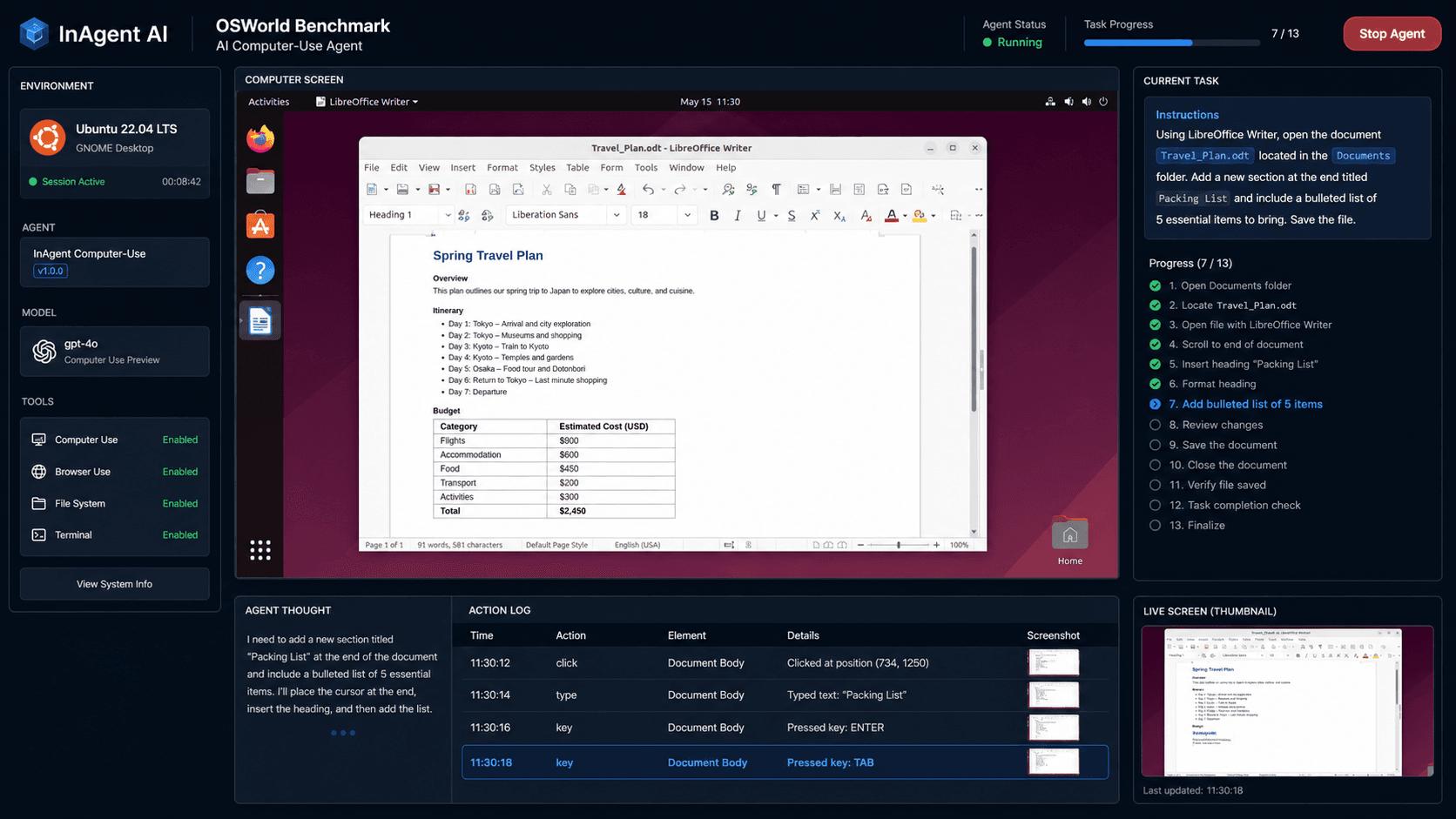Image resolution: width=1456 pixels, height=819 pixels.
Task: Expand the highlighting color dropdown arrow
Action: [934, 216]
